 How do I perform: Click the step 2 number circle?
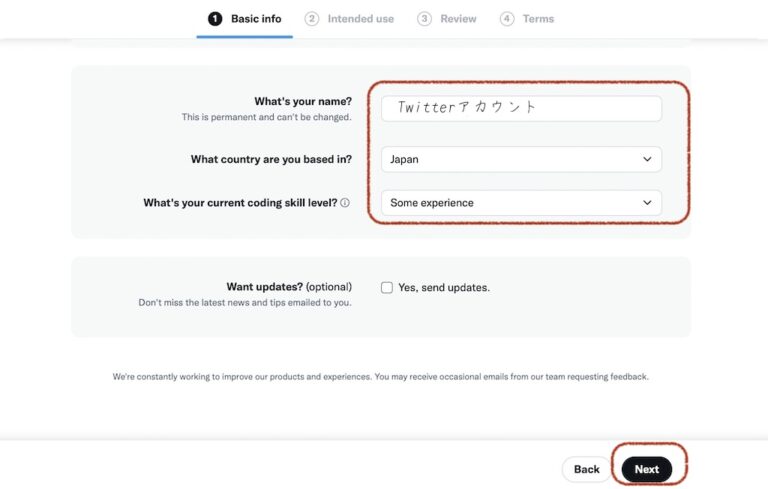coord(312,19)
